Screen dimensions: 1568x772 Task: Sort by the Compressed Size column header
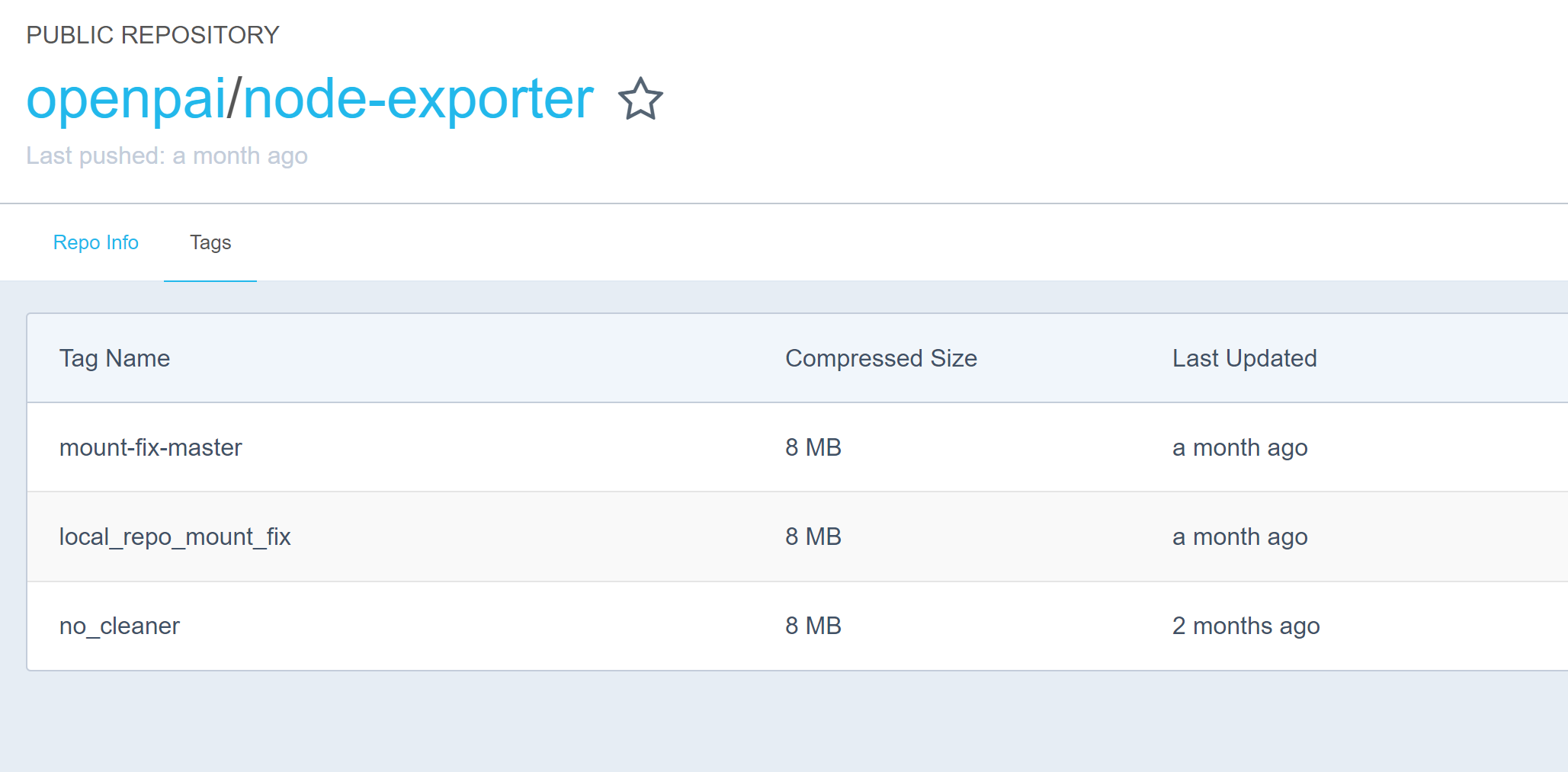[x=881, y=358]
